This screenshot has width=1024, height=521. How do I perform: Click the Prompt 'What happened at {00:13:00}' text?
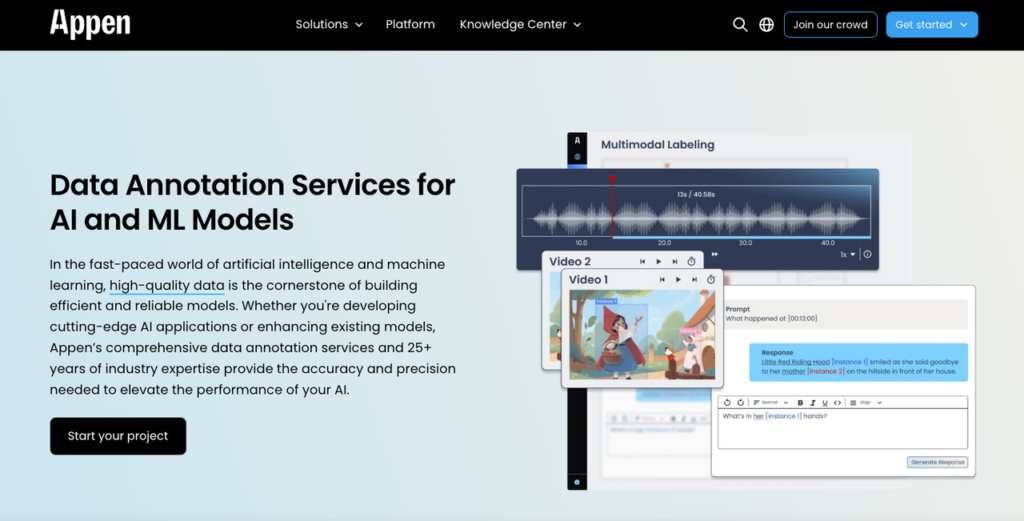point(771,319)
